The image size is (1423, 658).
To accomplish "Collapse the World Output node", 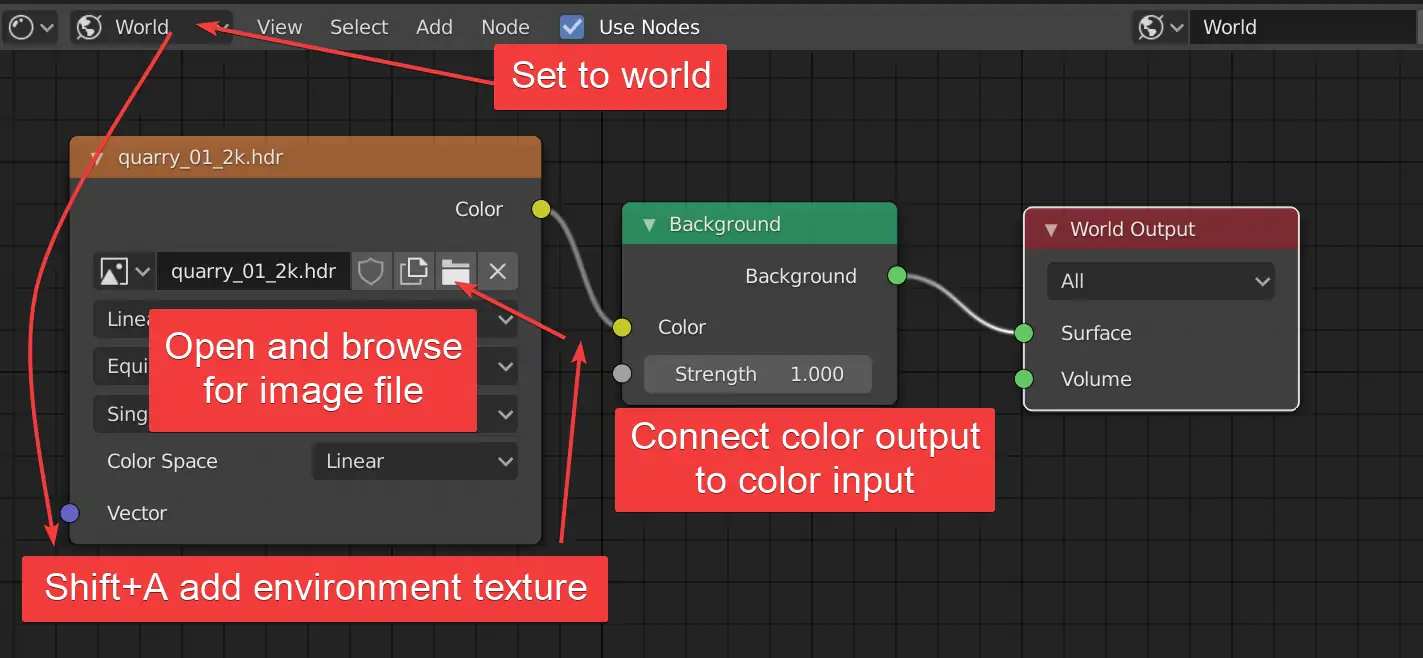I will [1051, 230].
